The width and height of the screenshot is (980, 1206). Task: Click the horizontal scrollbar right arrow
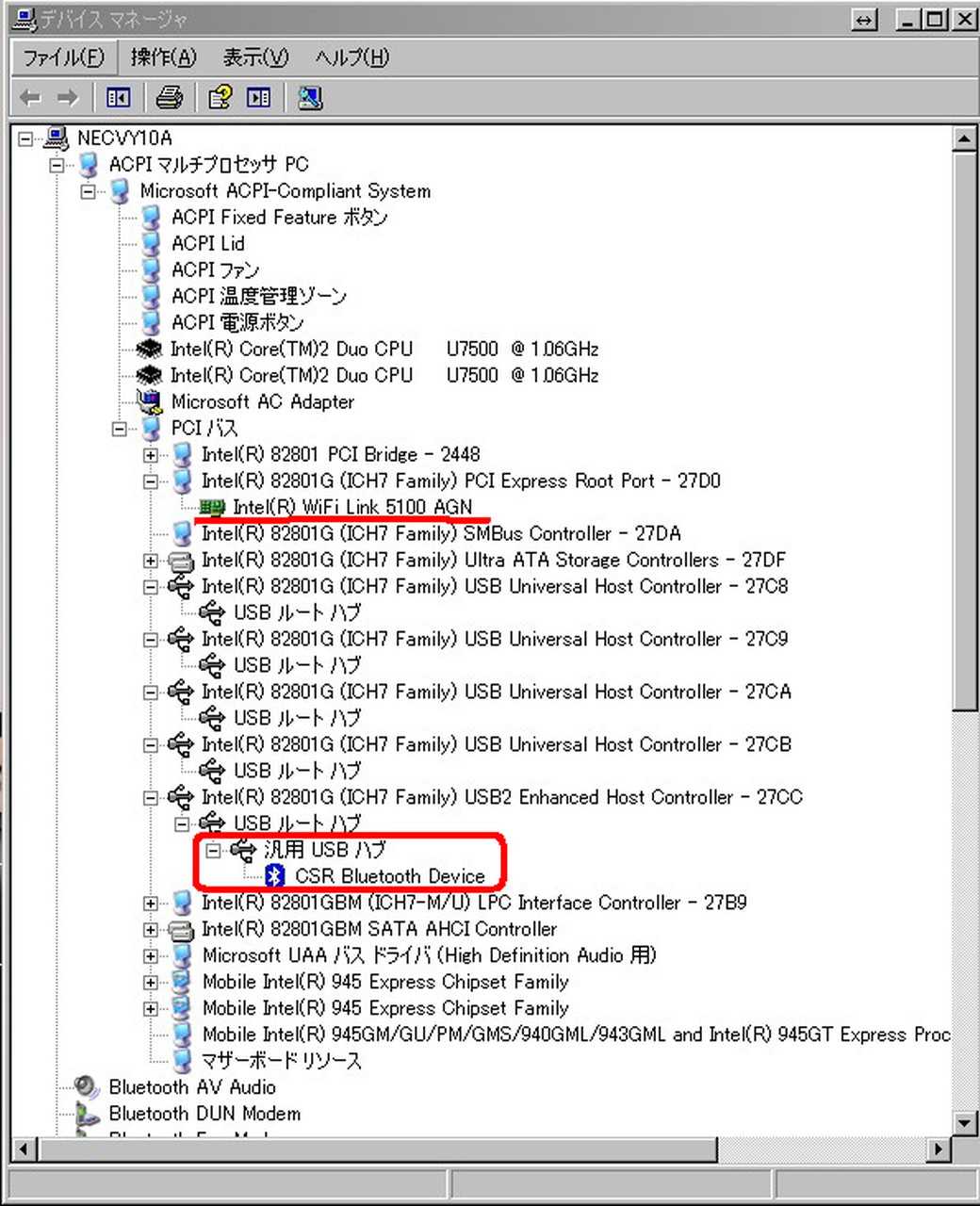click(x=938, y=1149)
